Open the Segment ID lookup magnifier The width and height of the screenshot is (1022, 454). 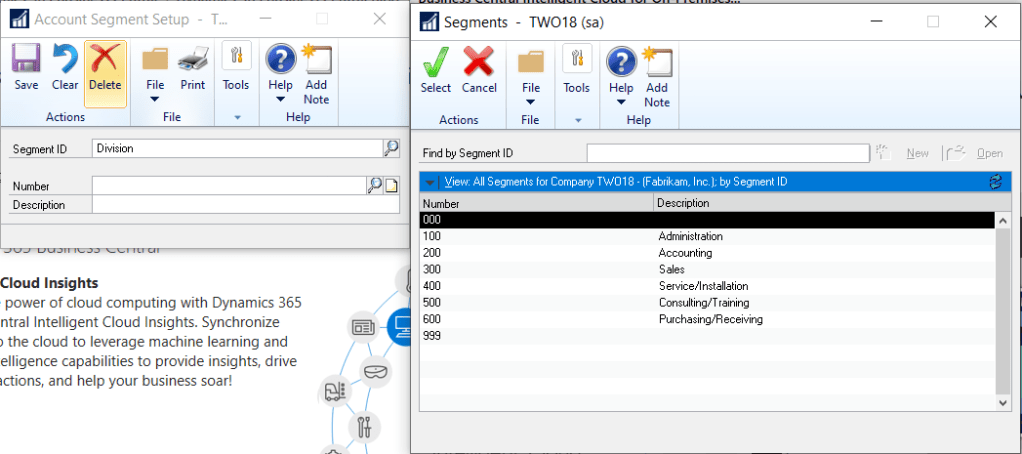click(391, 148)
